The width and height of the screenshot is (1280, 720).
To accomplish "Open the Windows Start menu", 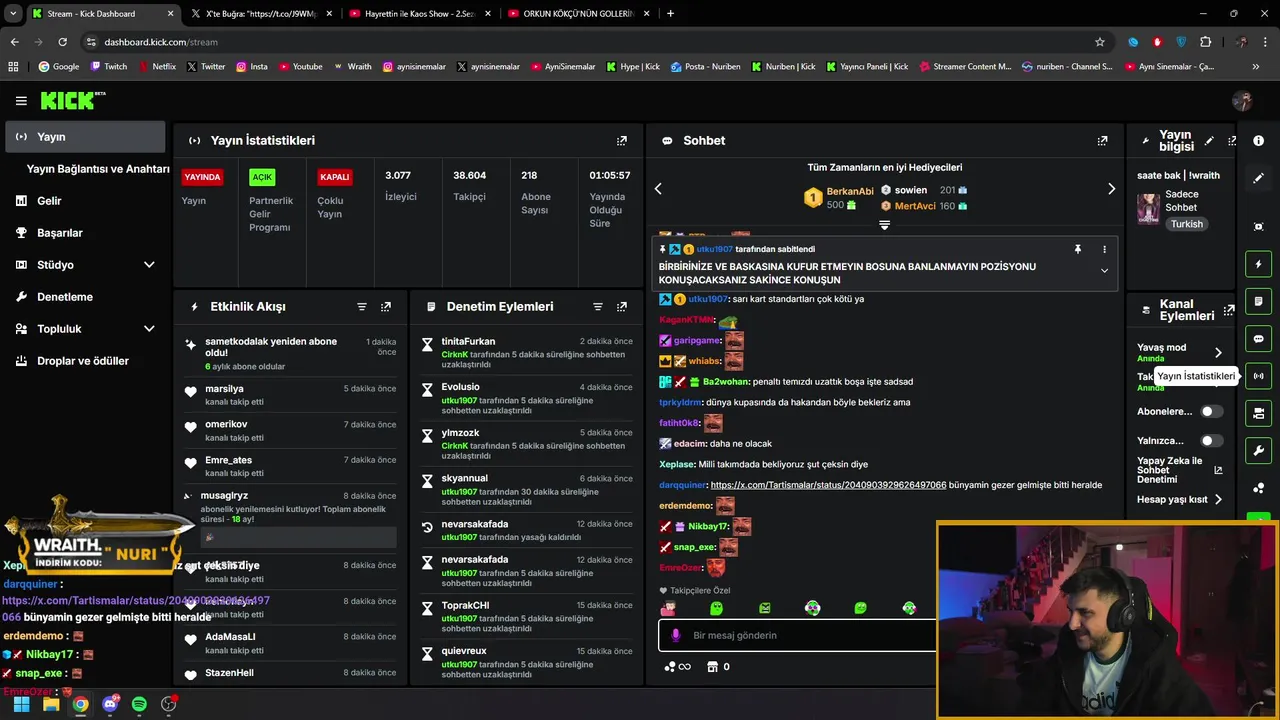I will click(x=21, y=704).
